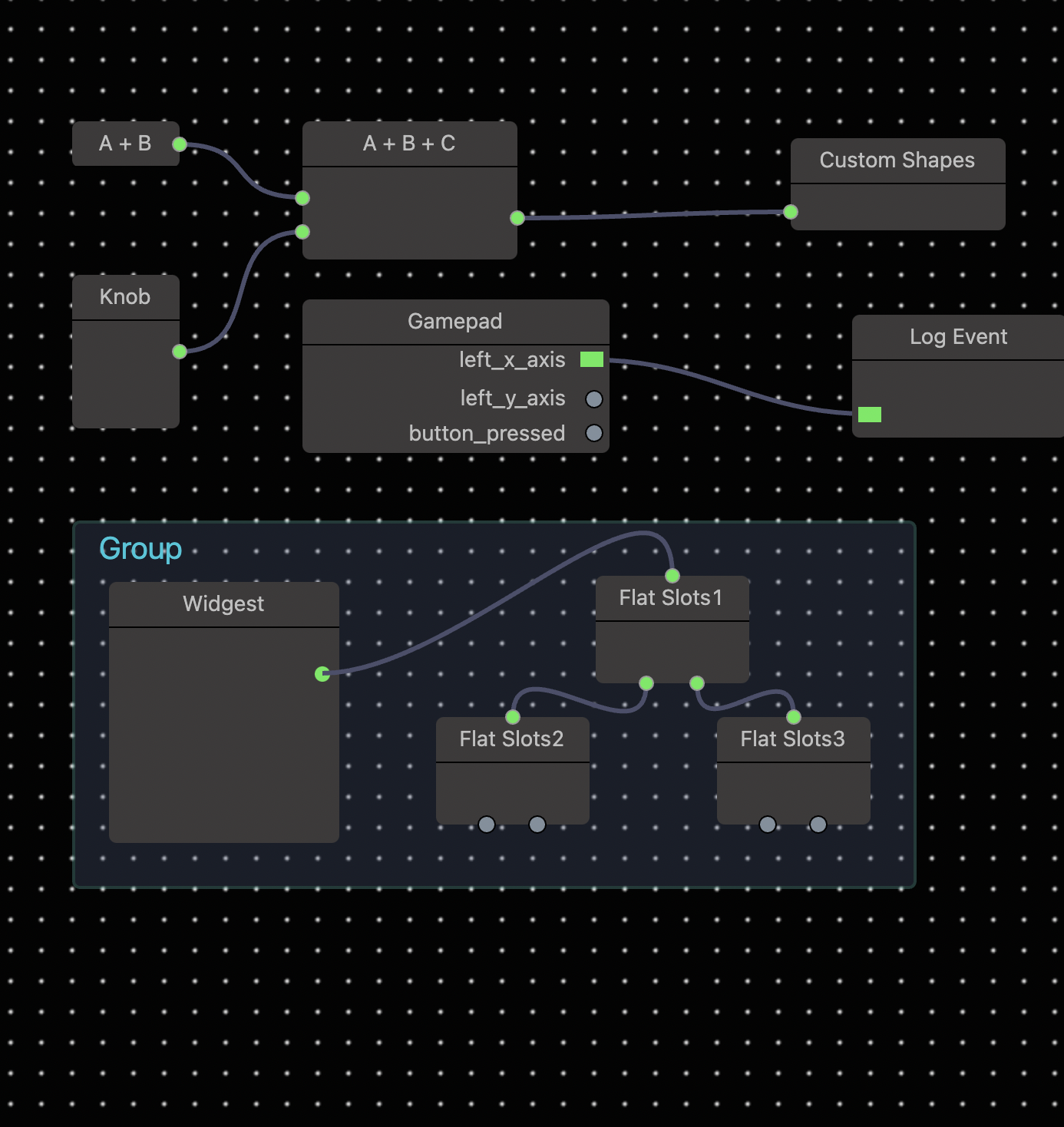Click the Knob node's output pin
This screenshot has width=1064, height=1127.
click(x=180, y=352)
